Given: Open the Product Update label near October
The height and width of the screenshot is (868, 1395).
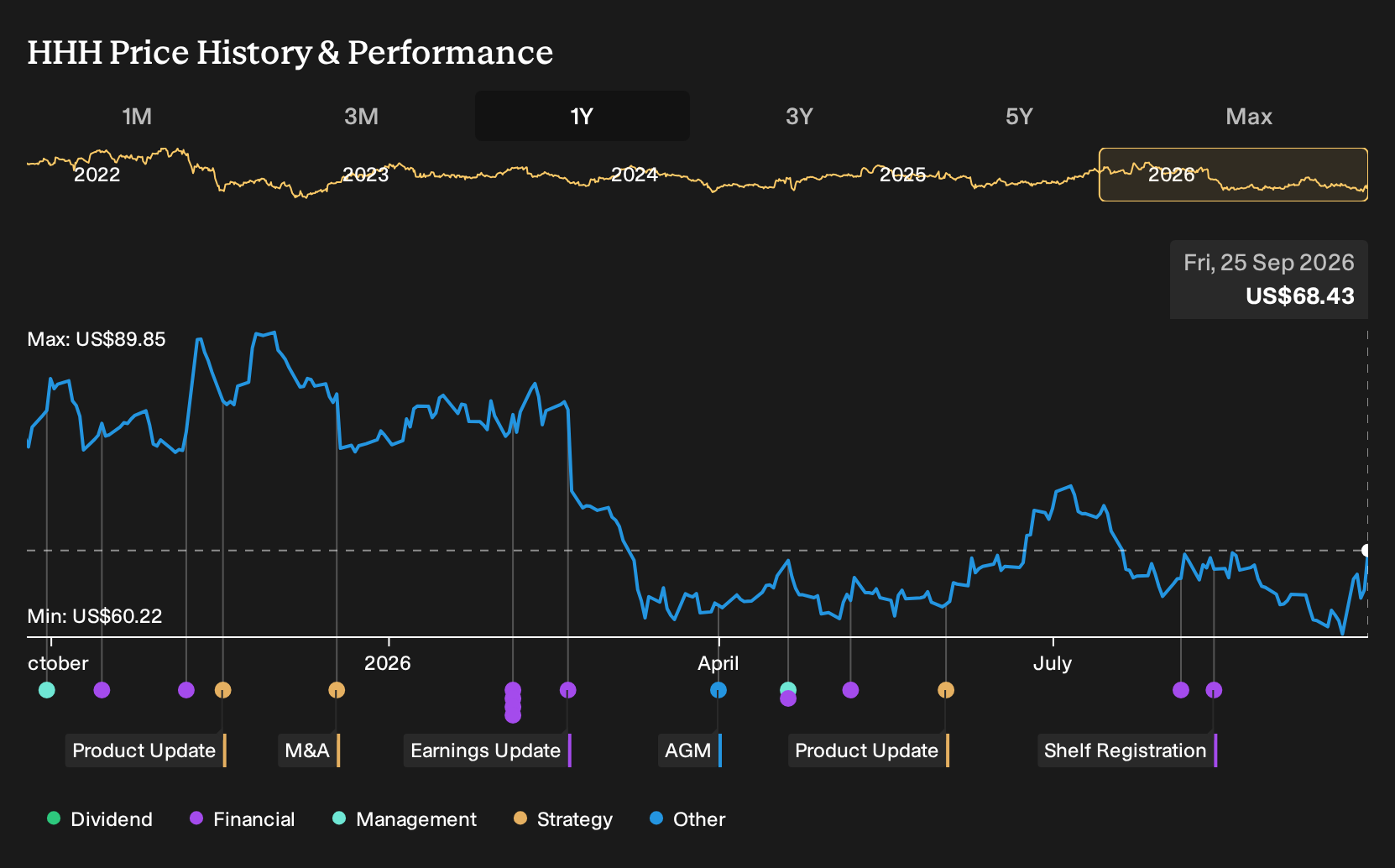Looking at the screenshot, I should pos(146,750).
